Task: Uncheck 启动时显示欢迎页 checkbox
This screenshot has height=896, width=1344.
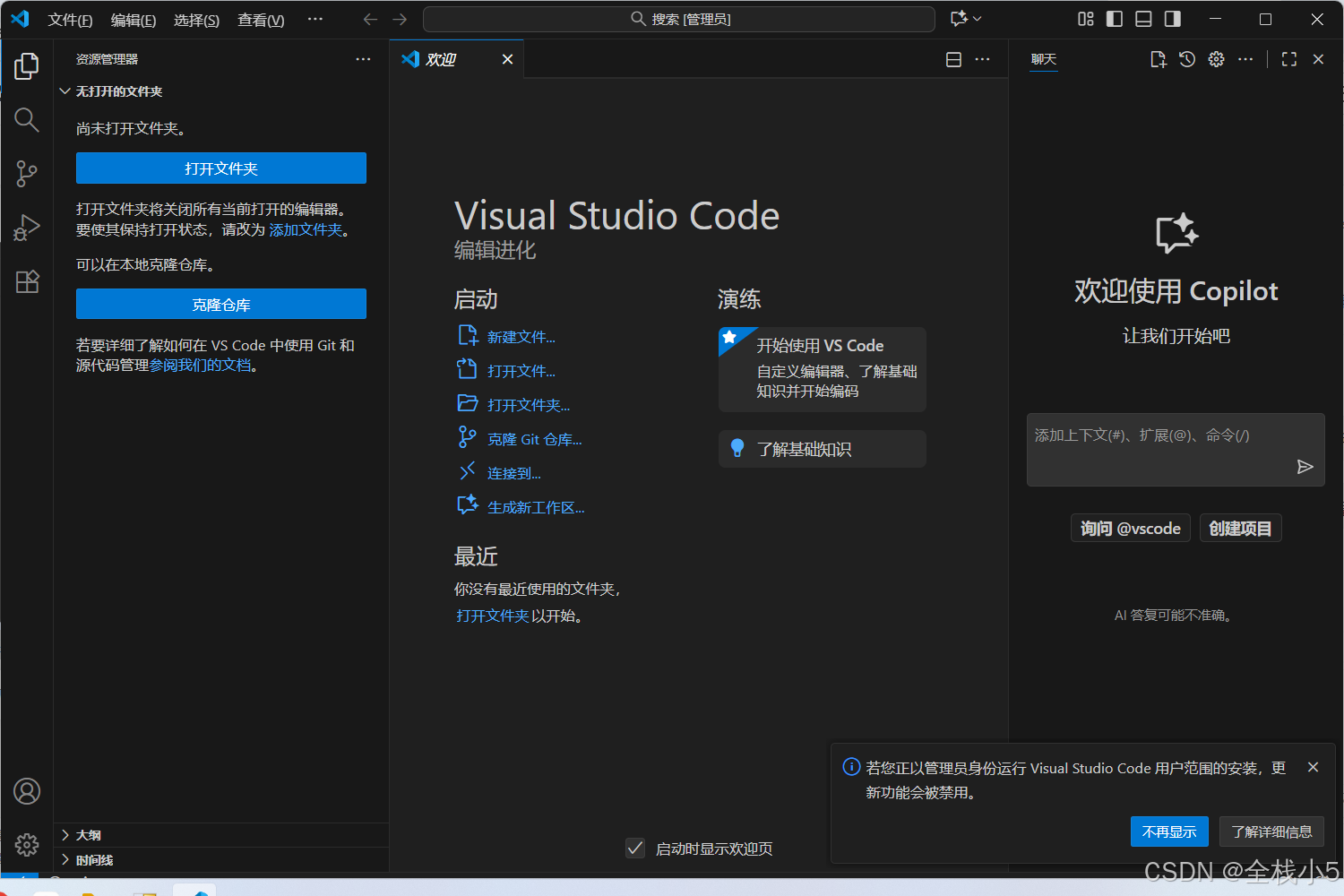Action: (x=635, y=848)
